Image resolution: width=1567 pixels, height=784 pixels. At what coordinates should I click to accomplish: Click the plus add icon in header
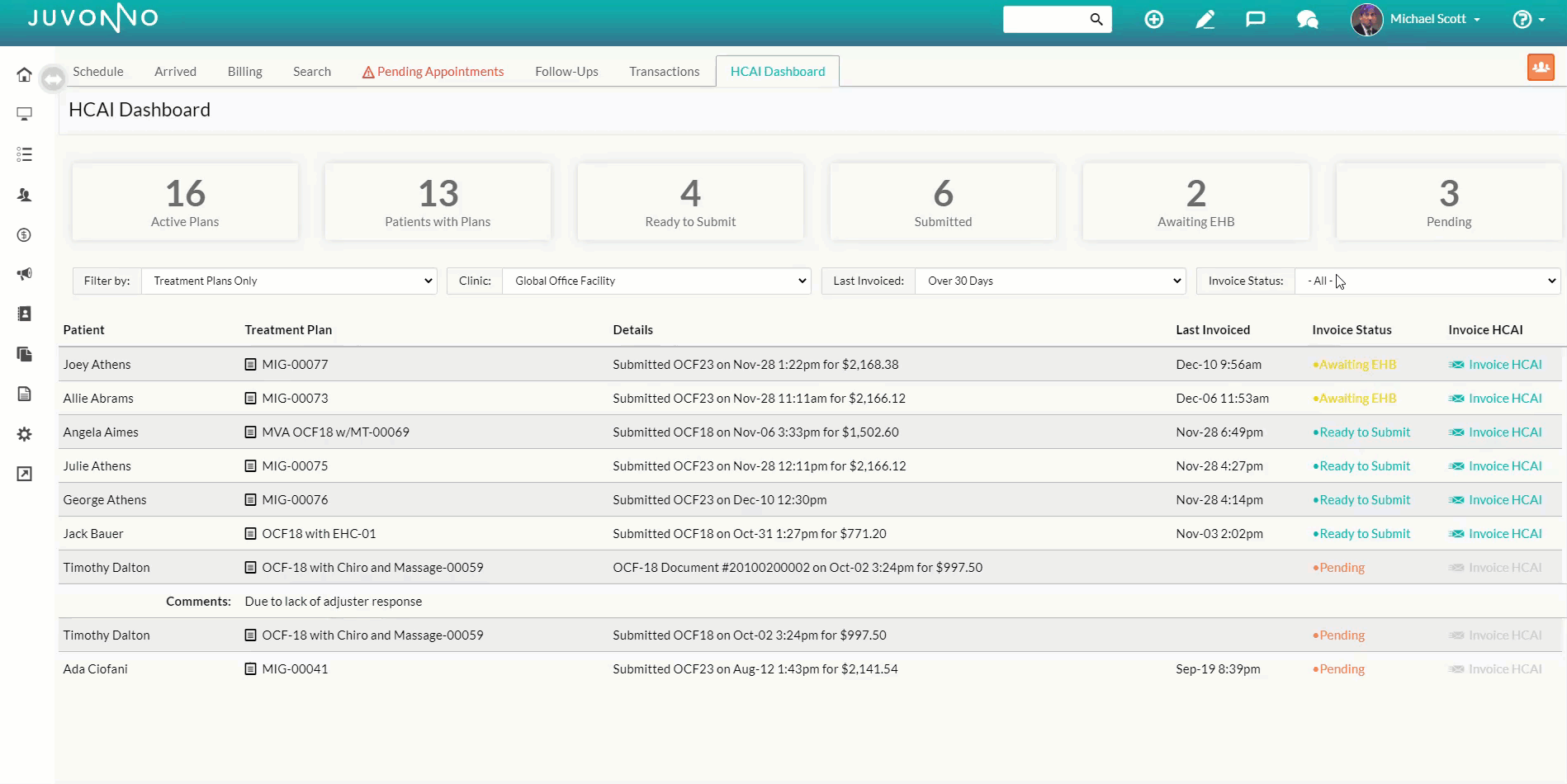[x=1153, y=19]
